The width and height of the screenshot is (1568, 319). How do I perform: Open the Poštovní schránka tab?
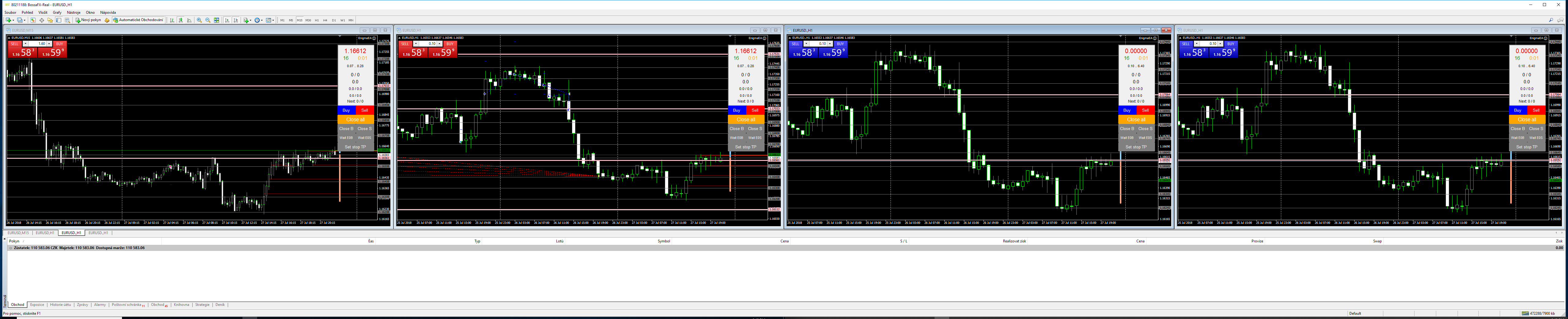(128, 305)
